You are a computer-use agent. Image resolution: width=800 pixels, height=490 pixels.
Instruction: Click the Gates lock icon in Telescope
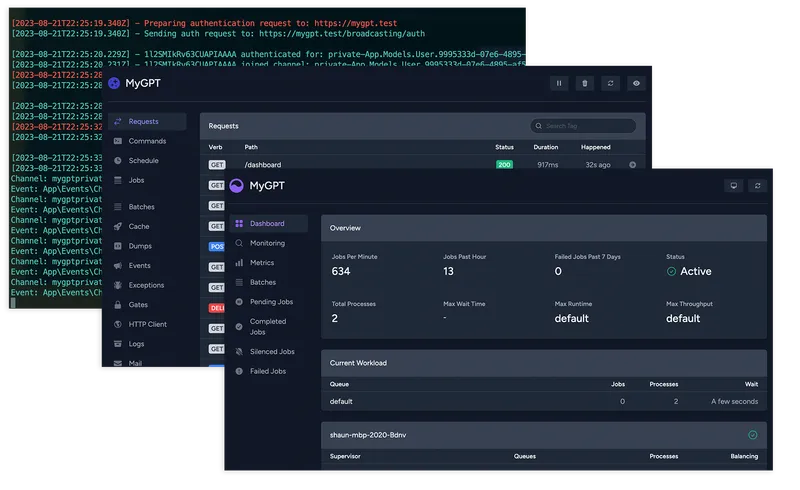pos(118,305)
